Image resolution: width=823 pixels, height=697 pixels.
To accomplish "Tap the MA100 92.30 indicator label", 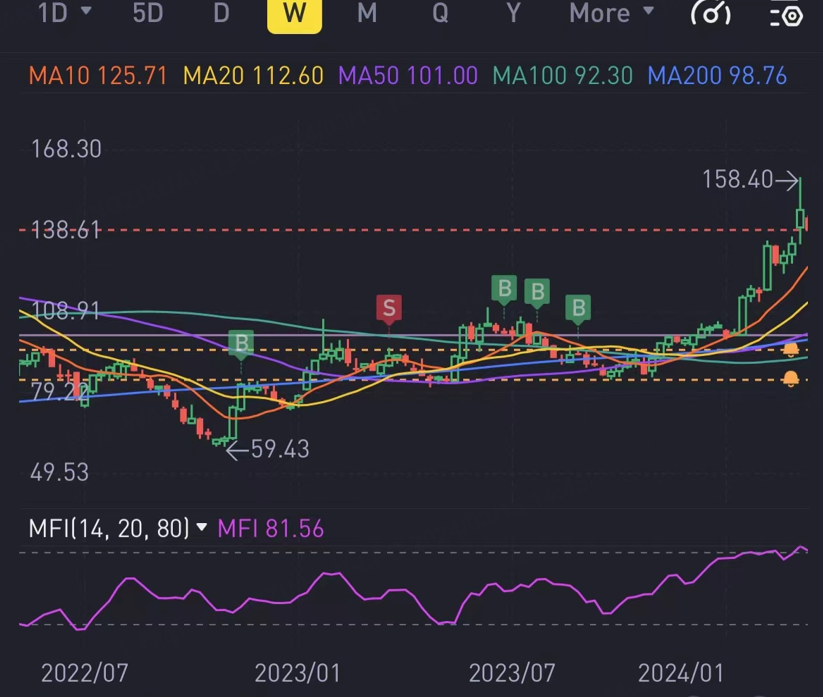I will click(563, 76).
